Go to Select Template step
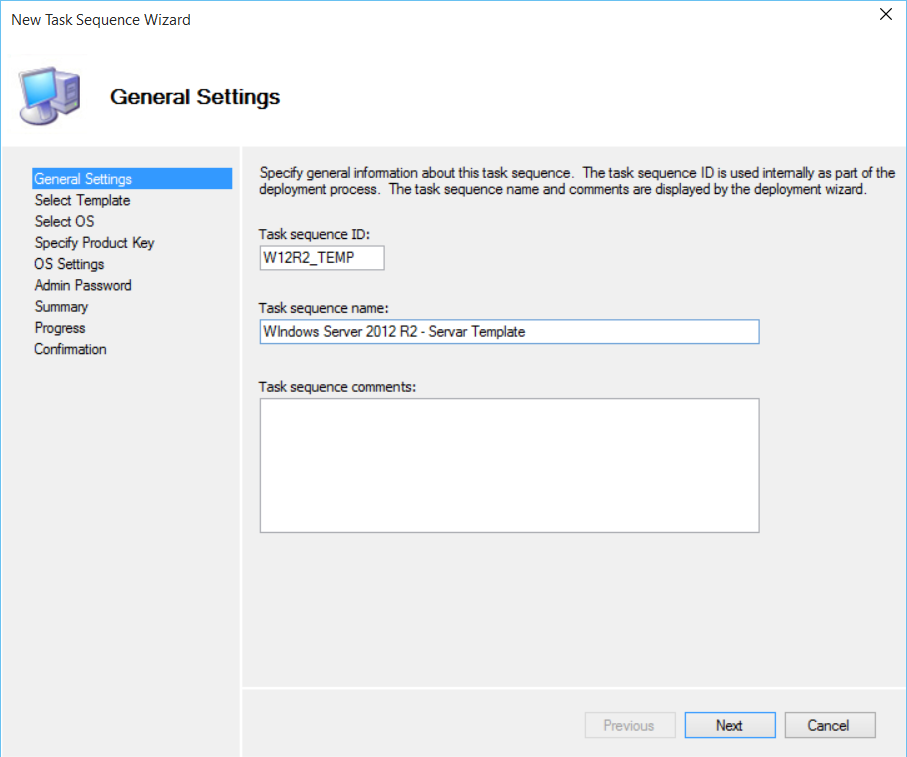Viewport: 907px width, 757px height. [82, 200]
